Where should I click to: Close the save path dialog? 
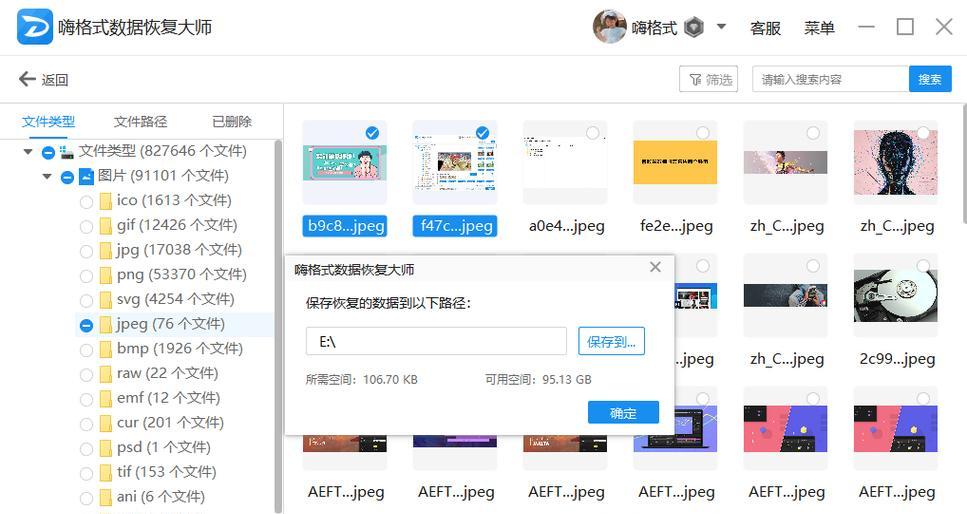point(656,267)
